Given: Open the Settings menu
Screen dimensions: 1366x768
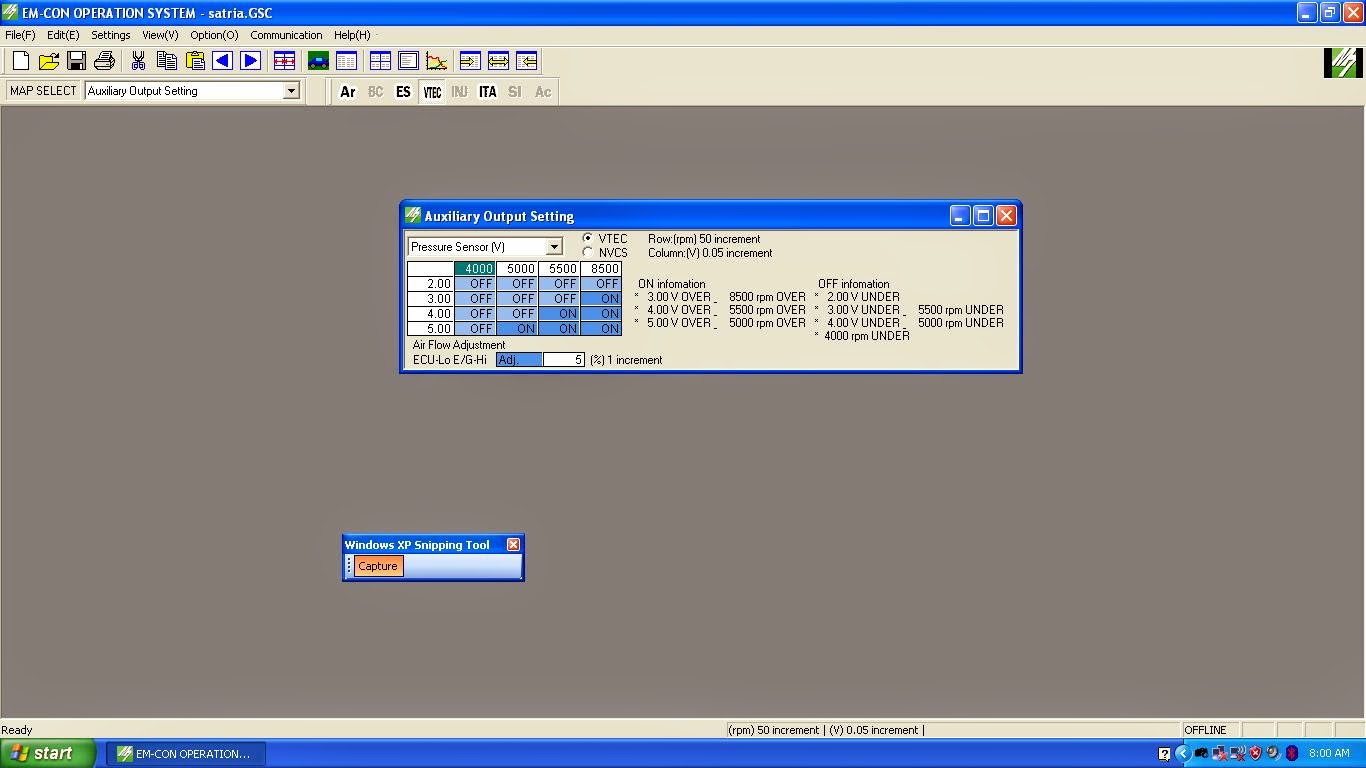Looking at the screenshot, I should [110, 35].
